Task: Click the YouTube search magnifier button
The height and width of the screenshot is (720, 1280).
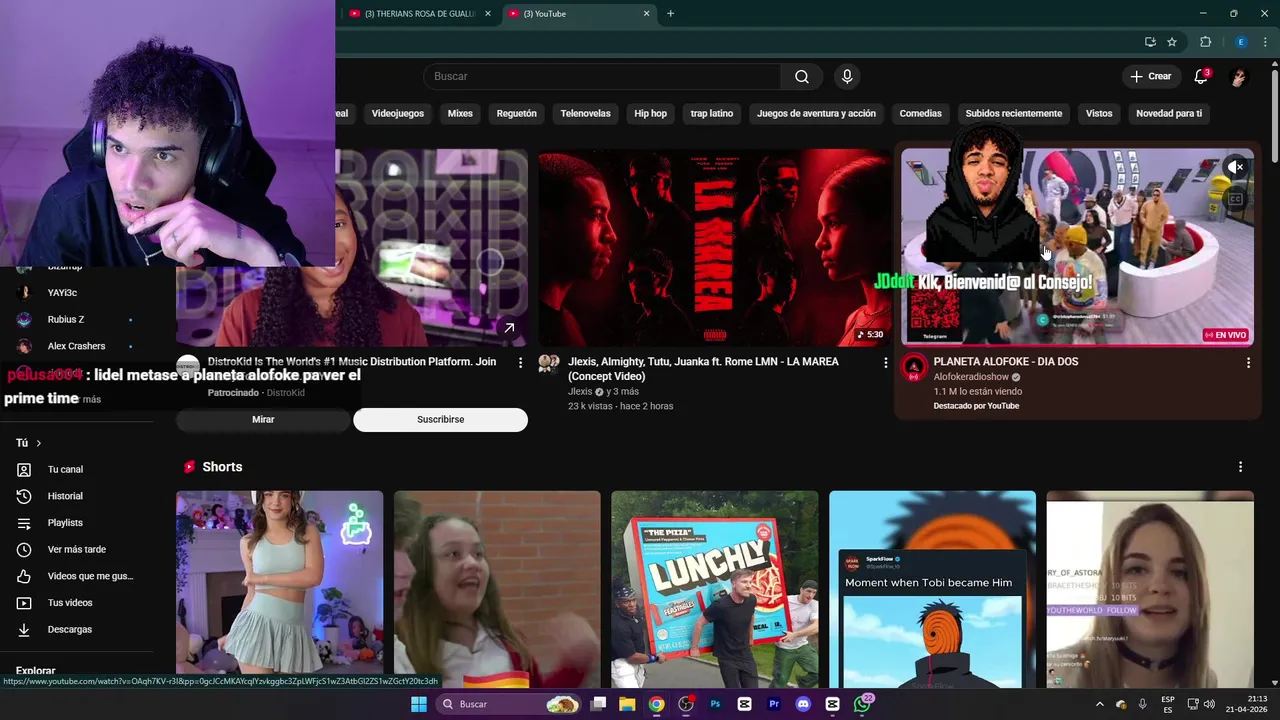Action: pos(802,77)
